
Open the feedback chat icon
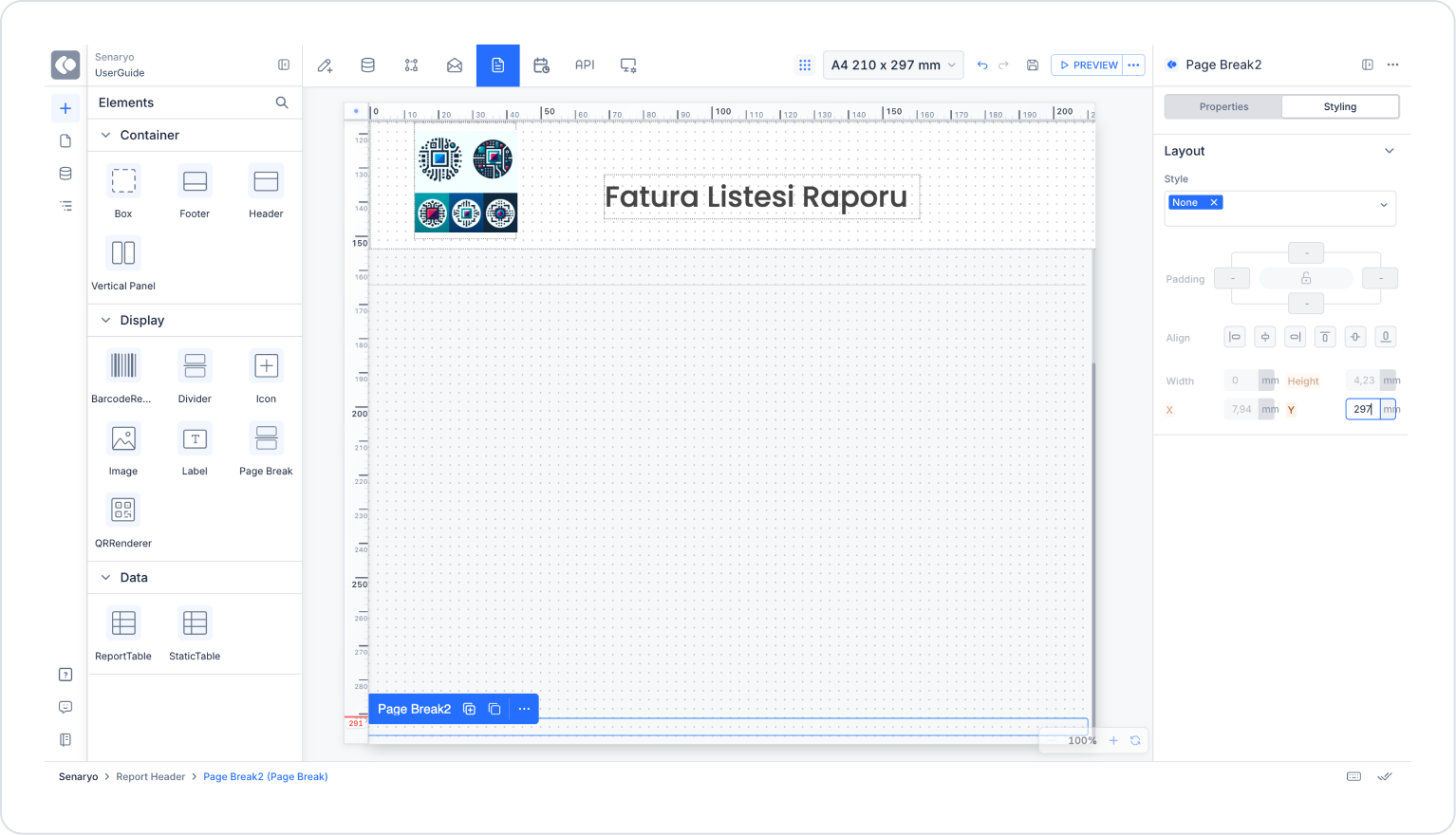tap(65, 707)
